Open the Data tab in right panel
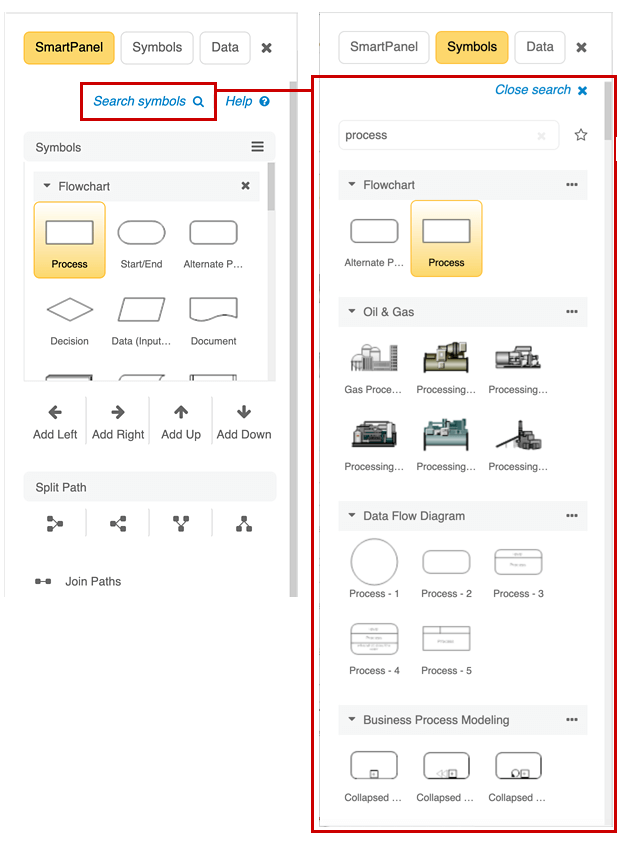Viewport: 621px width, 846px height. [x=540, y=47]
